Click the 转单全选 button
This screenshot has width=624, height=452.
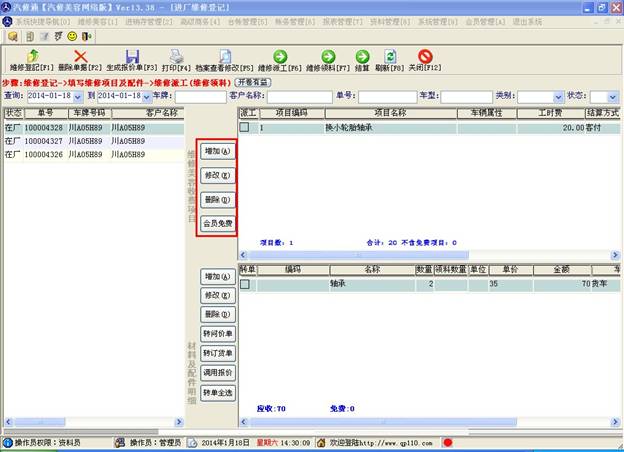pyautogui.click(x=218, y=391)
